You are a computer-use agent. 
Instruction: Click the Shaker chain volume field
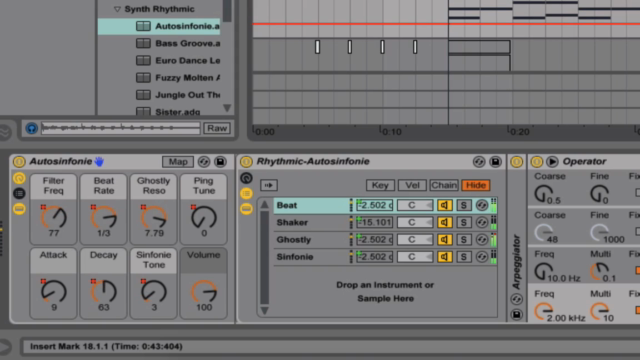tap(374, 222)
